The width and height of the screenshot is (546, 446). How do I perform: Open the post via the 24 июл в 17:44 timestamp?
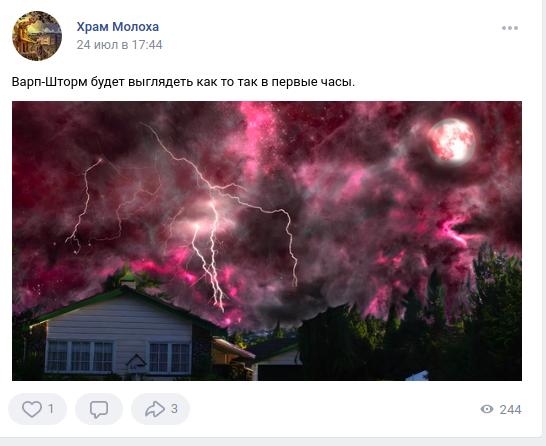pos(119,45)
